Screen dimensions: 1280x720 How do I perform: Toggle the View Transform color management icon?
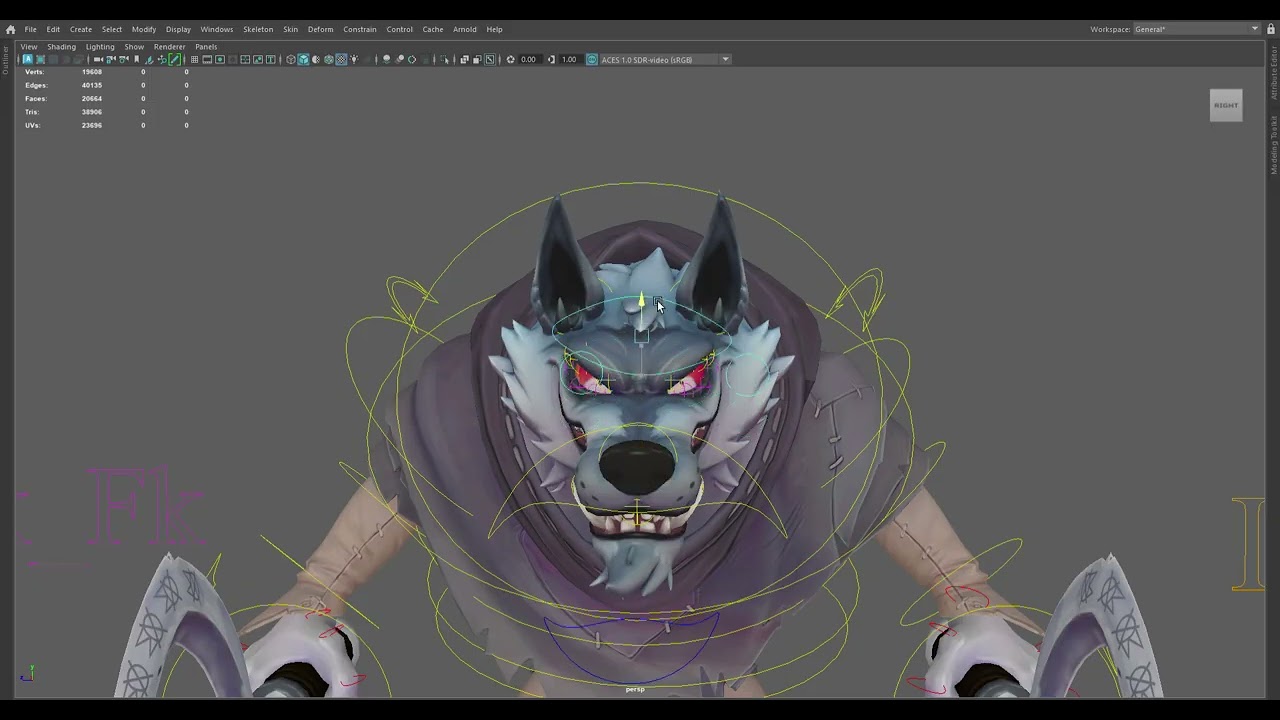pos(591,59)
